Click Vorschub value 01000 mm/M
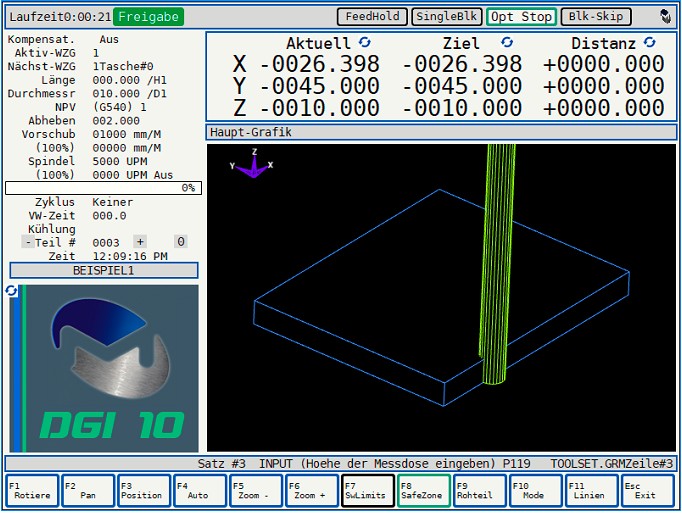 coord(127,134)
